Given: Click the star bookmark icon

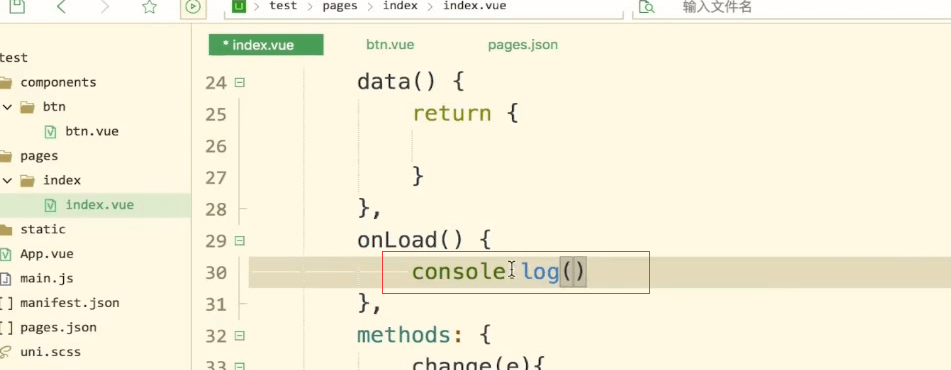Looking at the screenshot, I should click(149, 7).
